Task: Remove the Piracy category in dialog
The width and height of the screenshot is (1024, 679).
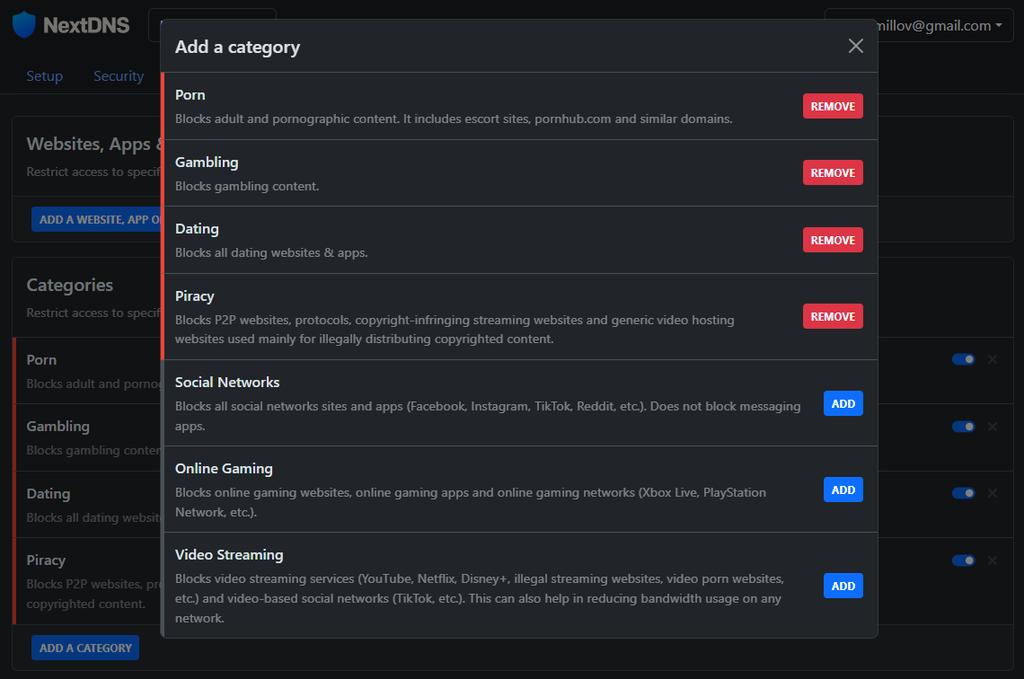Action: [x=833, y=316]
